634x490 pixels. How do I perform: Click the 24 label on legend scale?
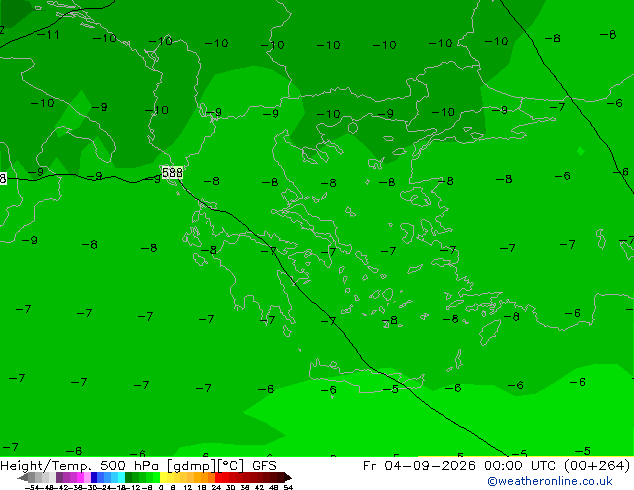tap(216, 487)
